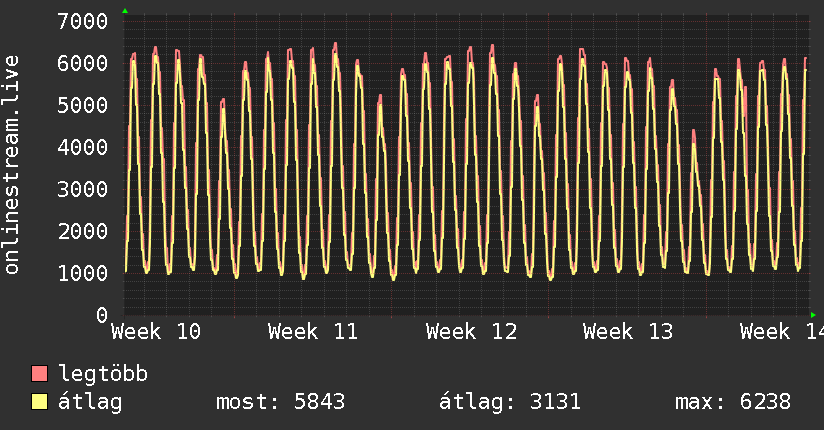
Task: Click the onlinestream.live vertical axis title
Action: (12, 165)
